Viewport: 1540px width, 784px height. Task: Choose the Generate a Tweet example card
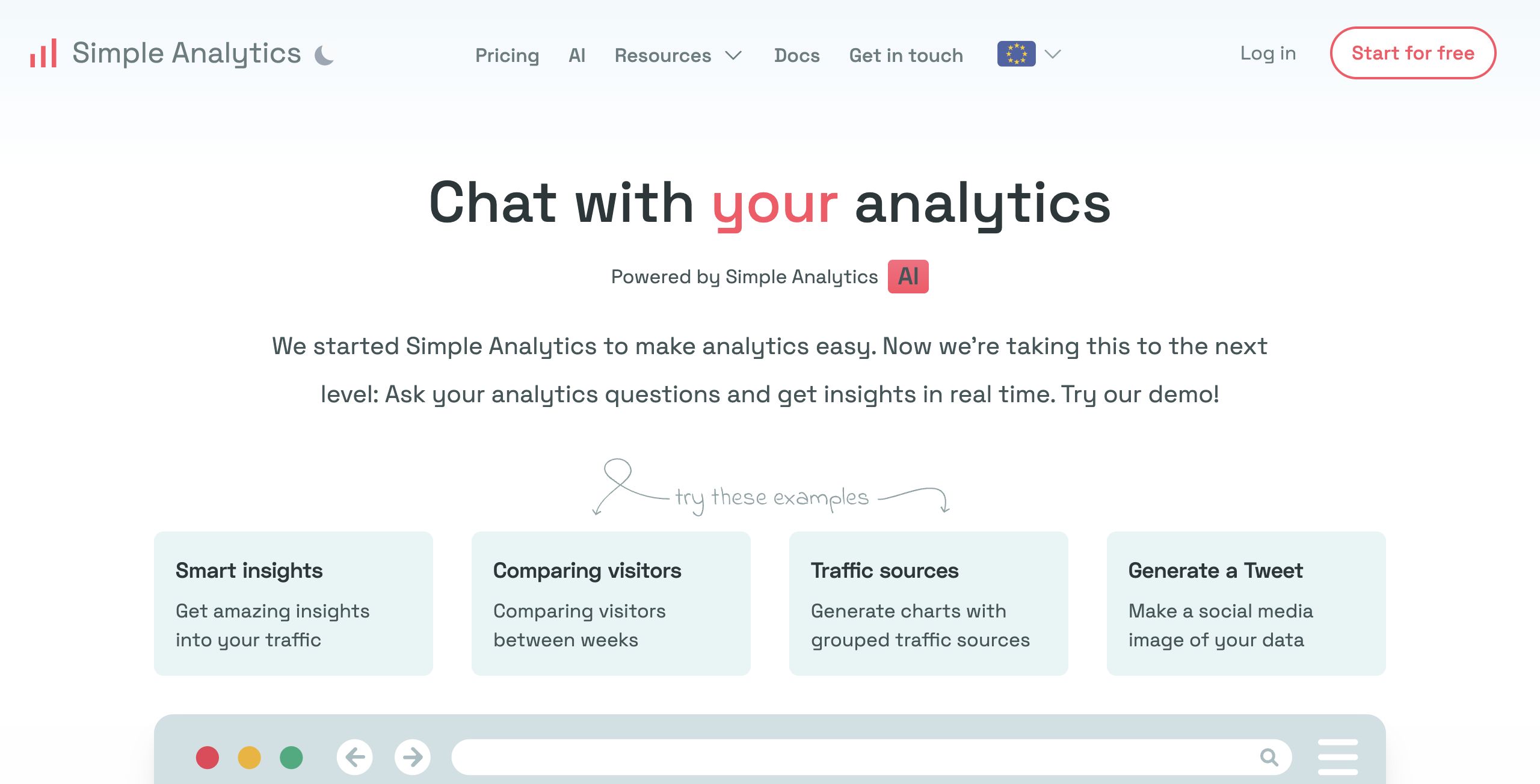tap(1246, 603)
